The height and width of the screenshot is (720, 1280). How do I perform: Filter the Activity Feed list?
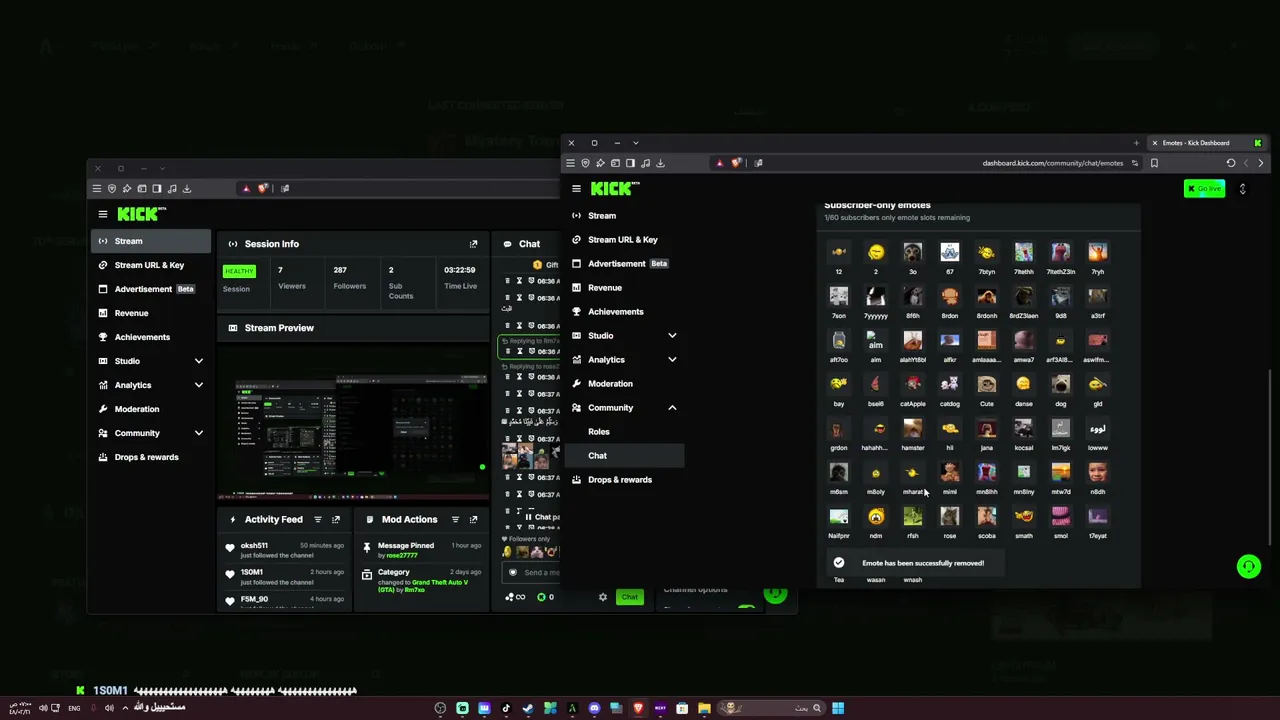pos(318,520)
